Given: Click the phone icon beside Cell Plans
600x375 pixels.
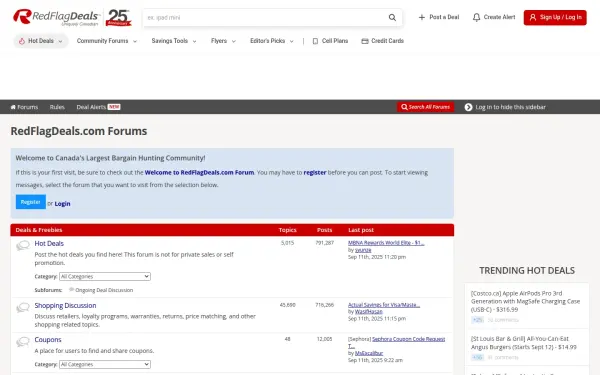Looking at the screenshot, I should click(x=315, y=41).
